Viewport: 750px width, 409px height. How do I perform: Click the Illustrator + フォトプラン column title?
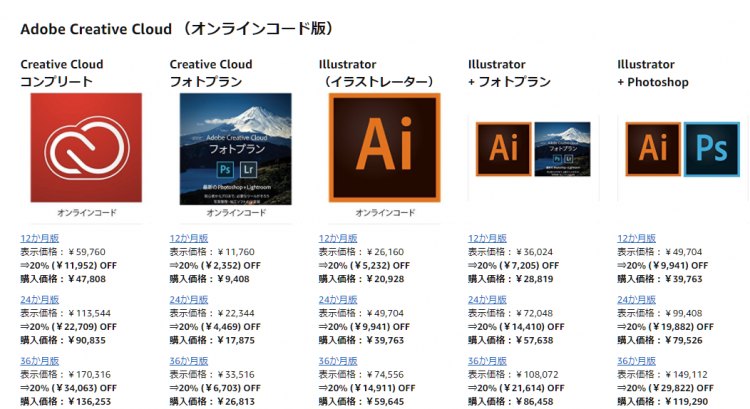pyautogui.click(x=509, y=73)
